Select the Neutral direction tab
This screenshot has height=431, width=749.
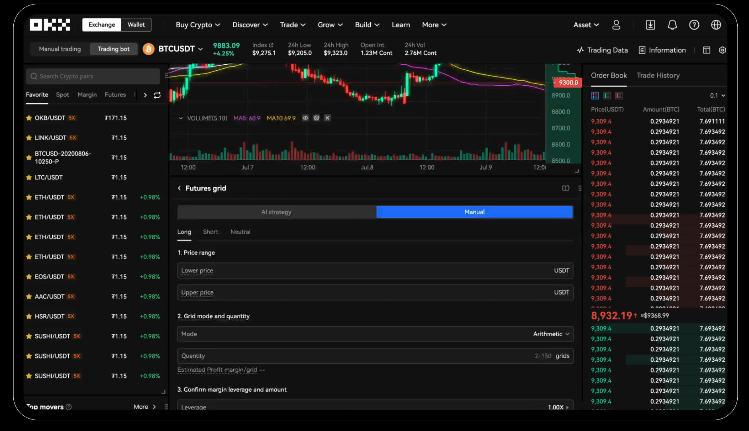[x=240, y=232]
